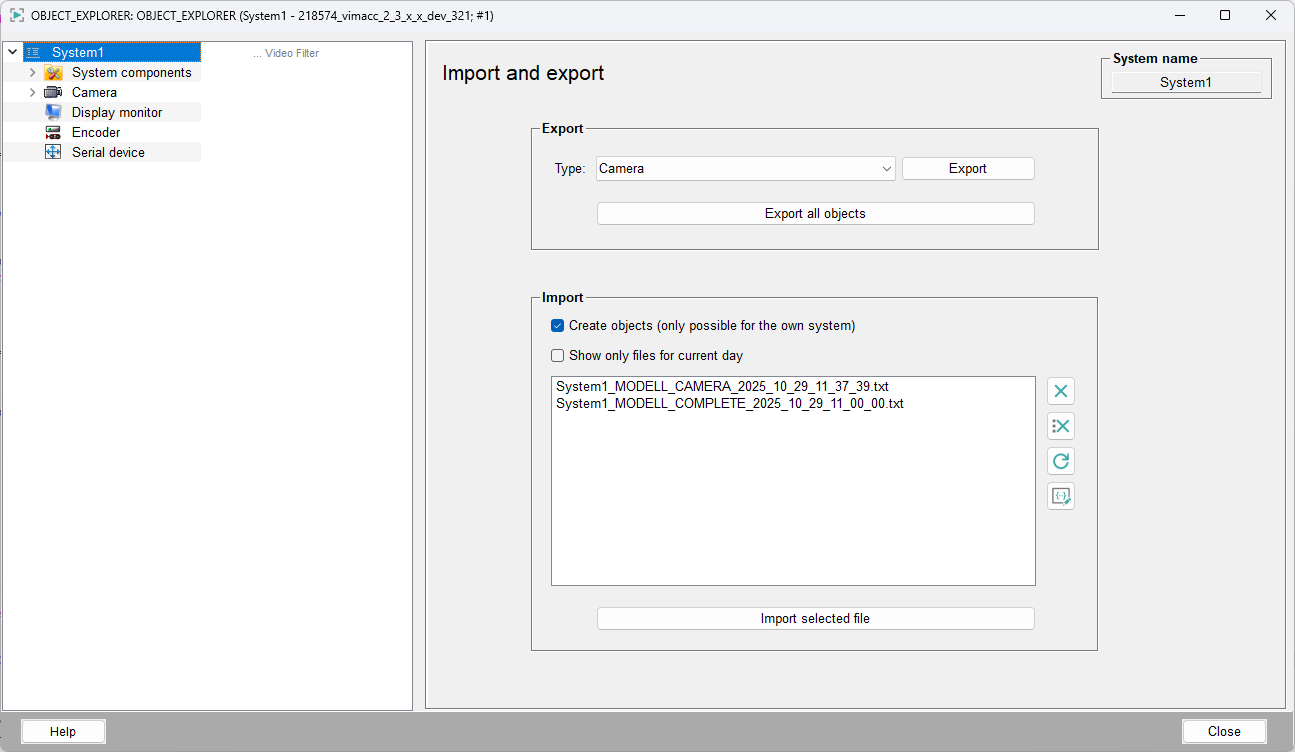Click the System components wrench icon

(53, 73)
